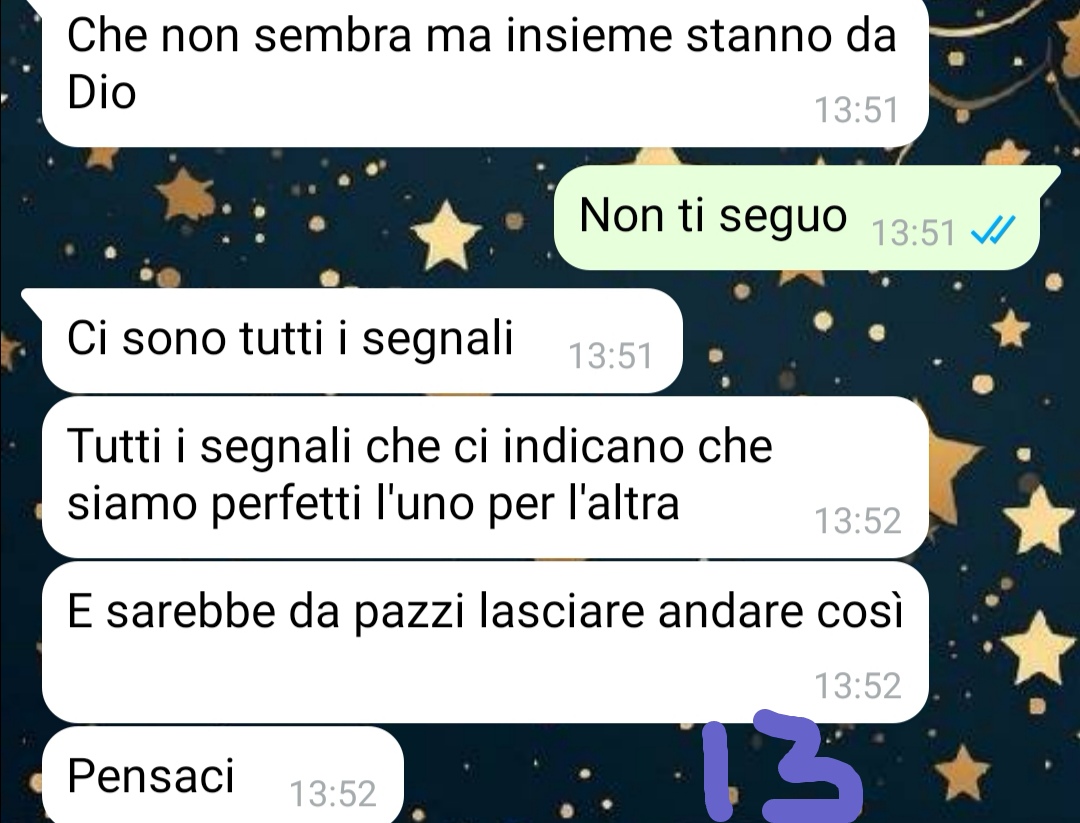
Task: Tap the golden star right of the purple 13
Action: (x=962, y=771)
